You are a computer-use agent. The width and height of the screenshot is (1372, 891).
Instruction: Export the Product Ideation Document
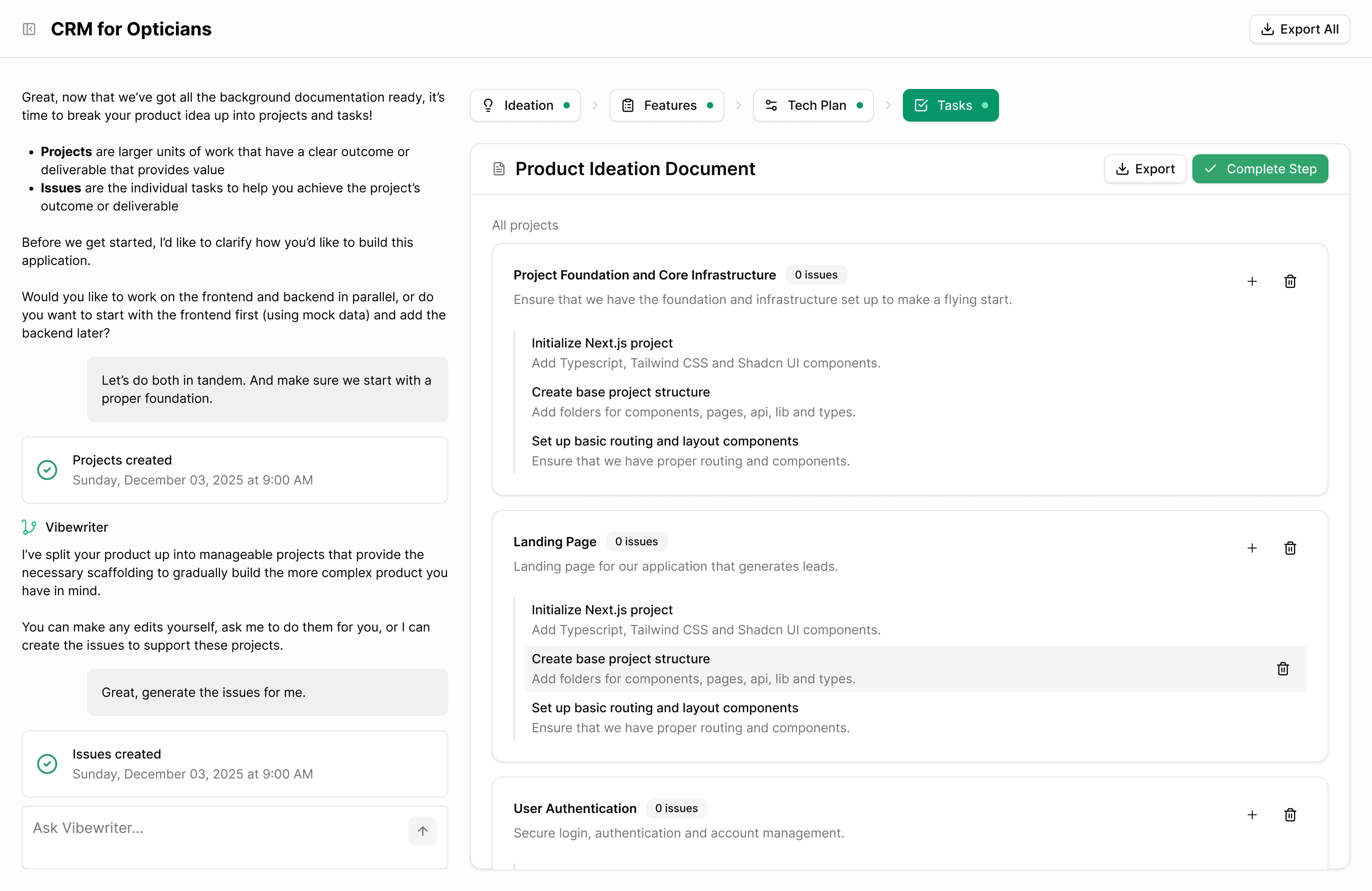[1145, 168]
